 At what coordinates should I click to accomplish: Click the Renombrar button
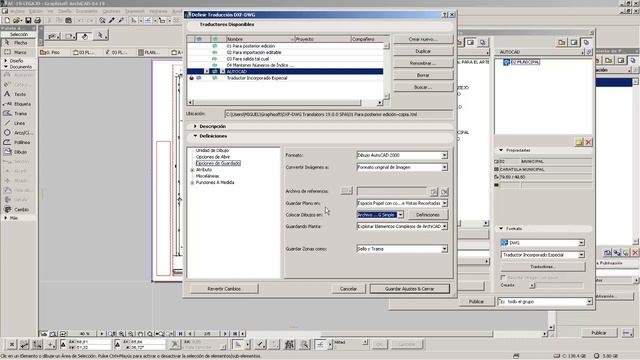coord(423,63)
